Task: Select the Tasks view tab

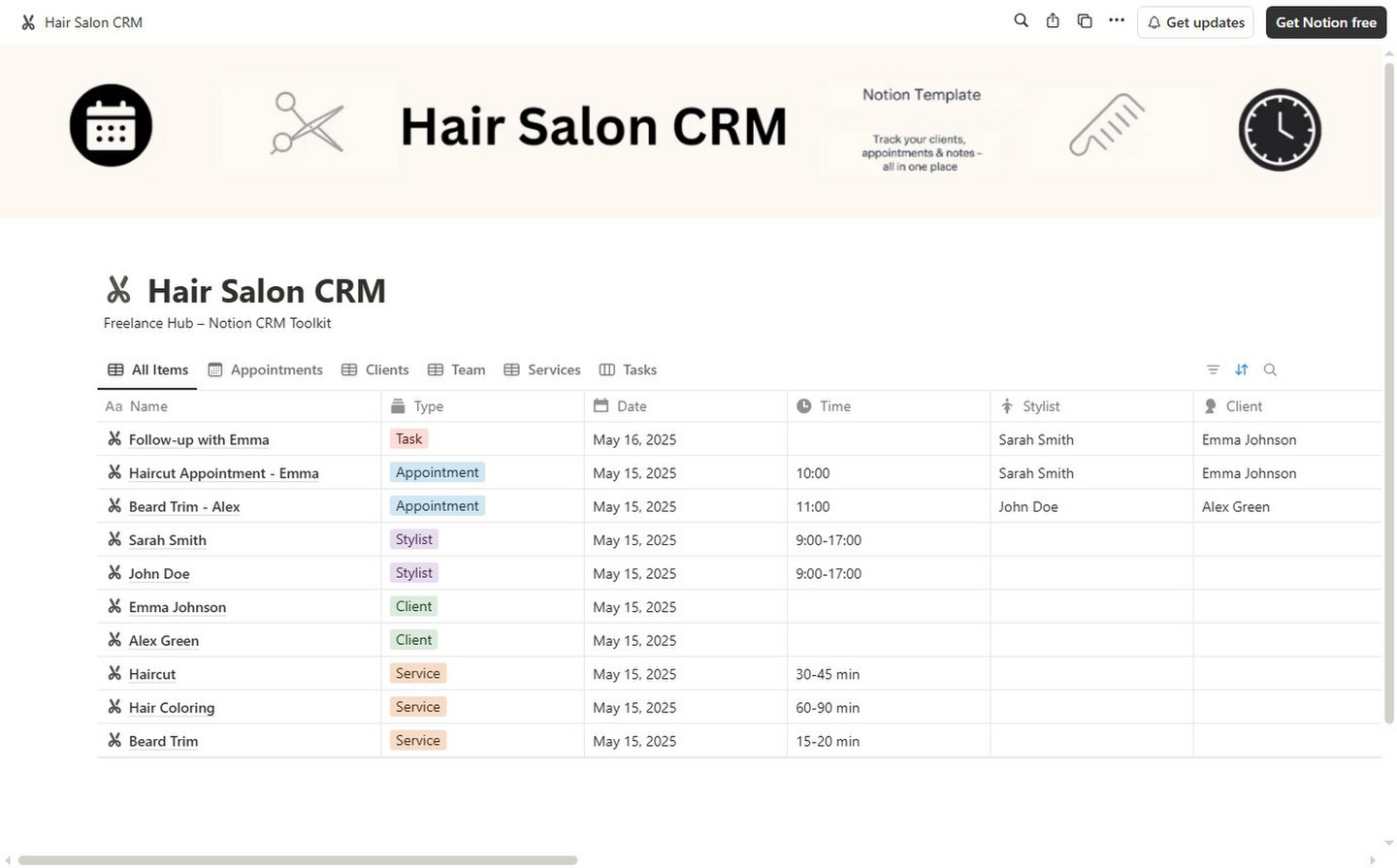Action: coord(629,370)
